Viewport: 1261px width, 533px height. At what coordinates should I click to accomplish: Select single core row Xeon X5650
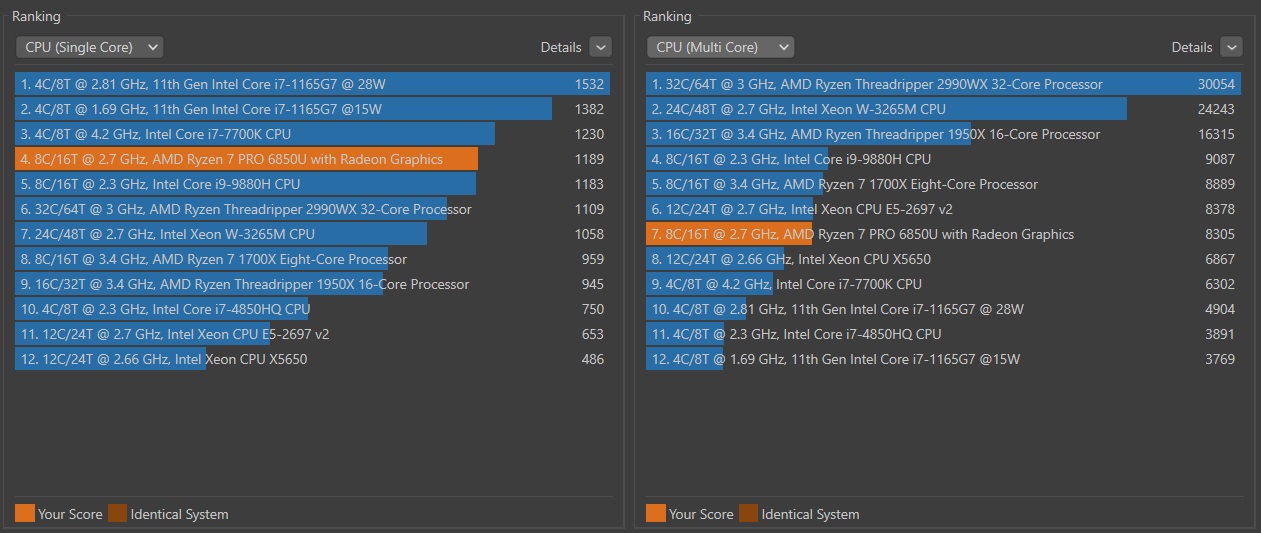[312, 359]
